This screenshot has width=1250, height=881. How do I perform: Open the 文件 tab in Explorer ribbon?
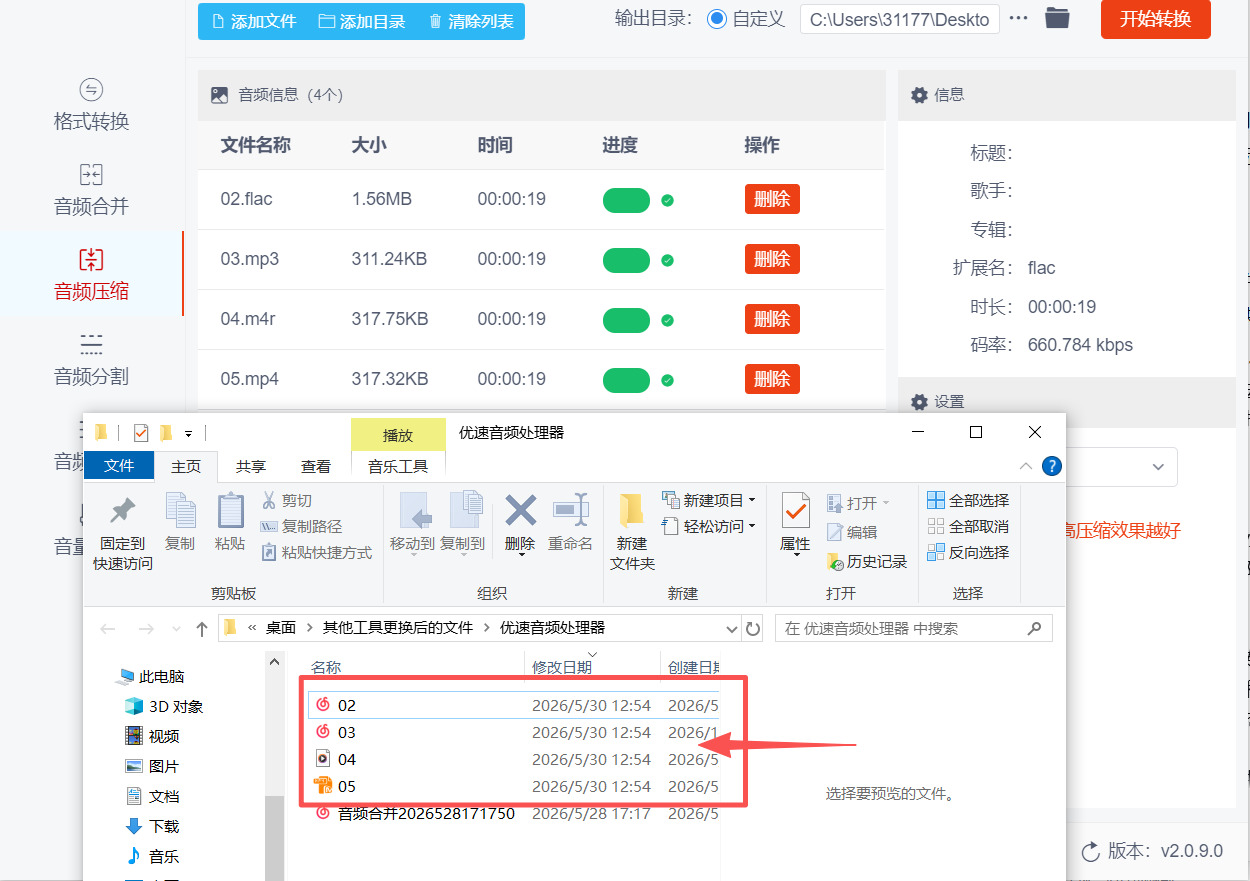coord(119,465)
